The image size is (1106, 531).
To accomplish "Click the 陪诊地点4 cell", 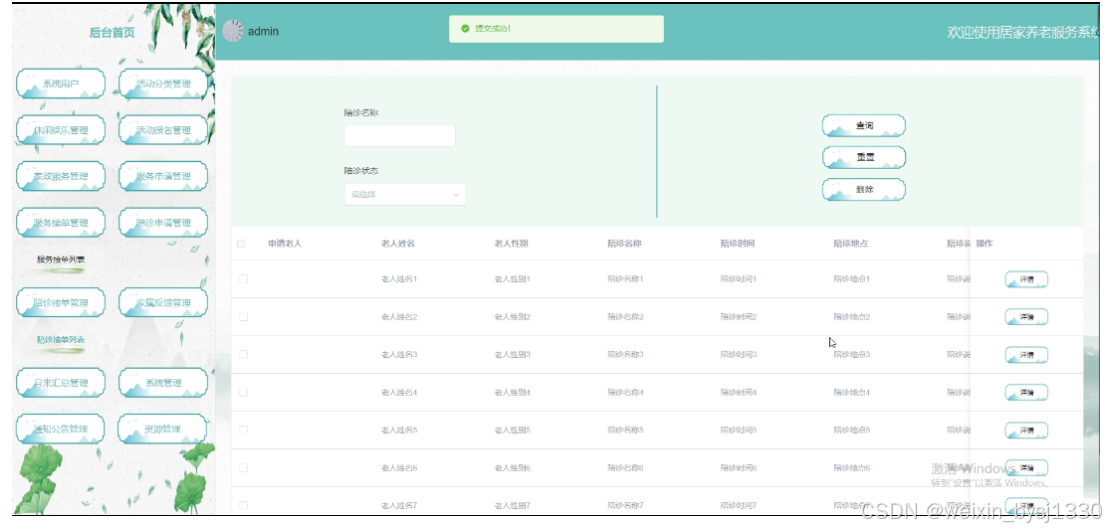I will pyautogui.click(x=851, y=392).
